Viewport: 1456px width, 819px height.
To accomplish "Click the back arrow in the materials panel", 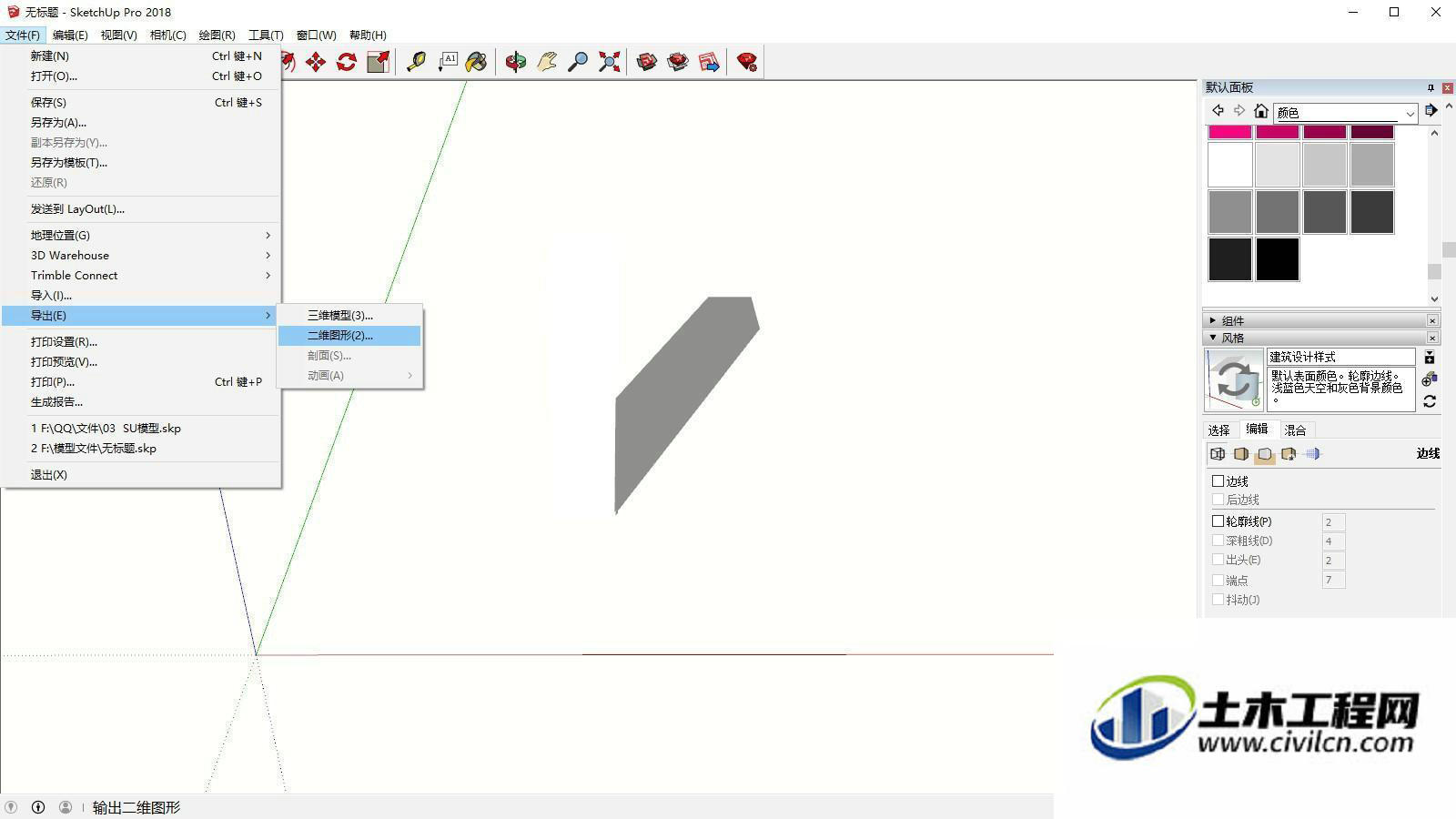I will point(1218,111).
